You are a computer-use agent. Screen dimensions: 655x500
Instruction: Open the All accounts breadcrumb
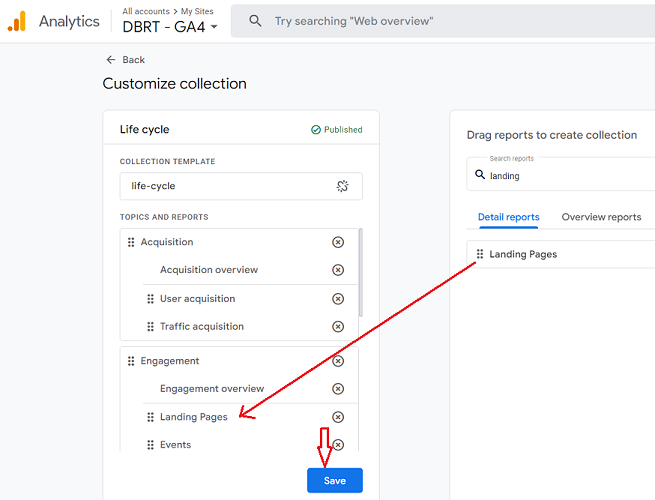click(x=146, y=11)
